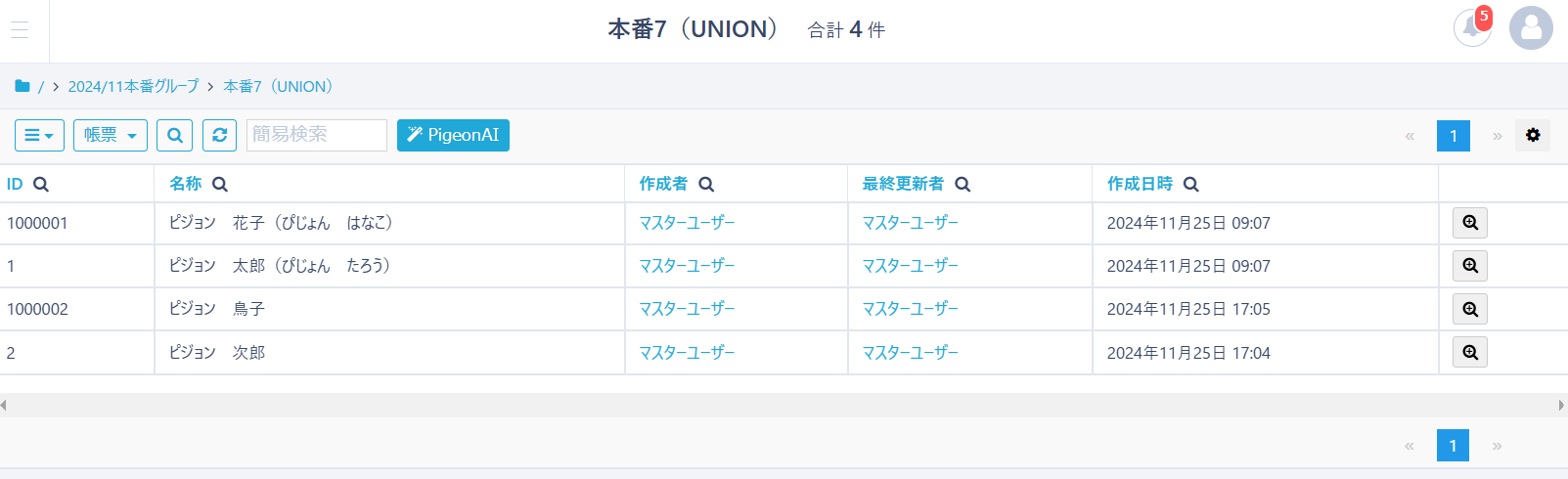Select page 1 in top pagination
Viewport: 1568px width, 479px height.
[x=1454, y=136]
